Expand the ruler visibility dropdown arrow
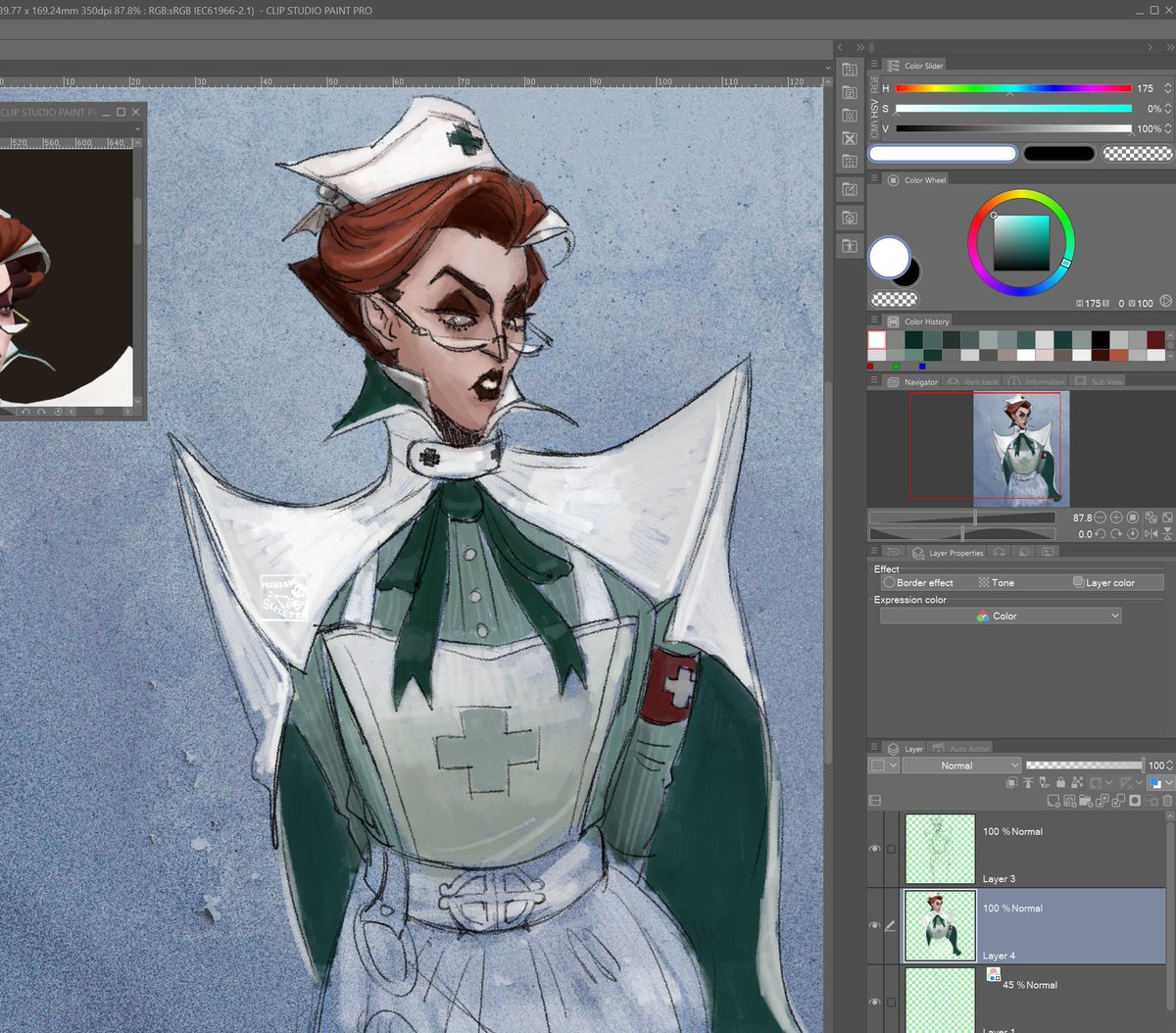Viewport: 1176px width, 1033px height. (1139, 783)
